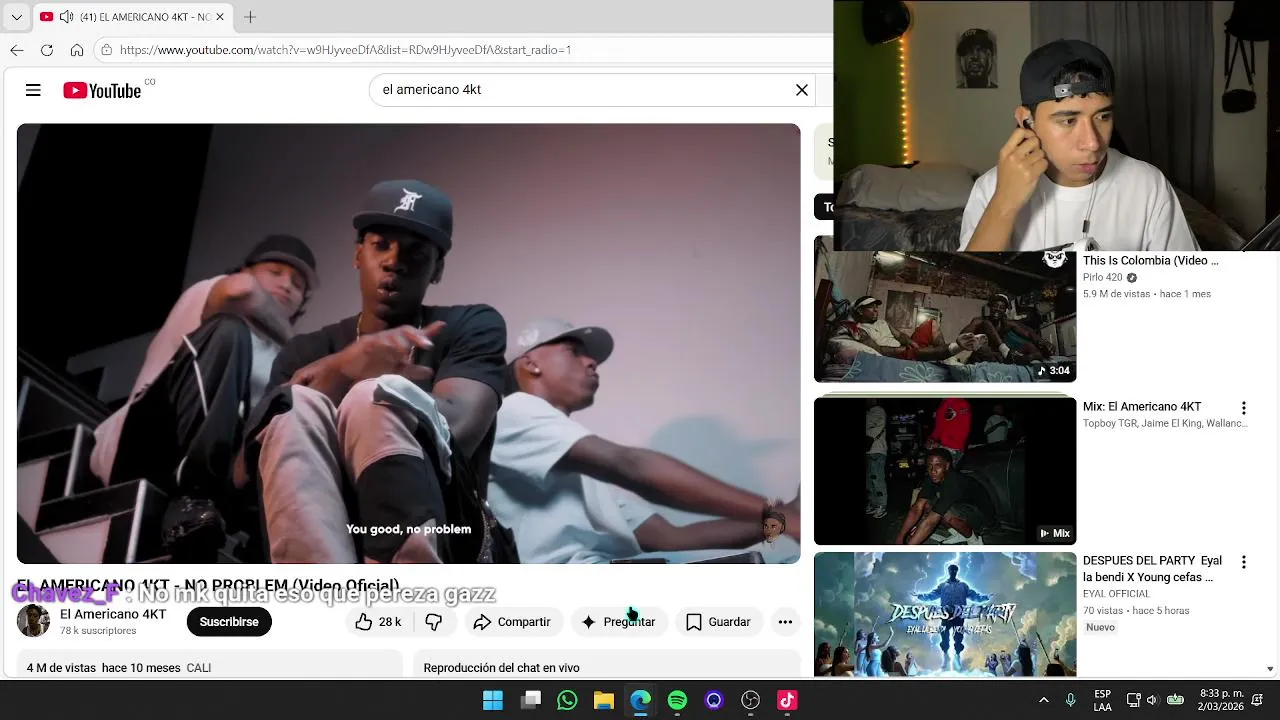Open 'This Is Colombia' video thumbnail
Screen dimensions: 1280x720
coord(945,316)
